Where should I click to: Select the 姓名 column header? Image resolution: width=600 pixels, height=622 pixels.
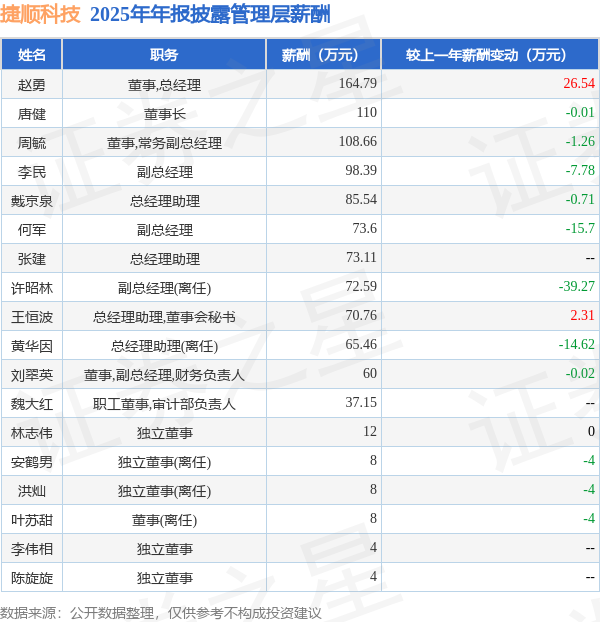coord(32,55)
